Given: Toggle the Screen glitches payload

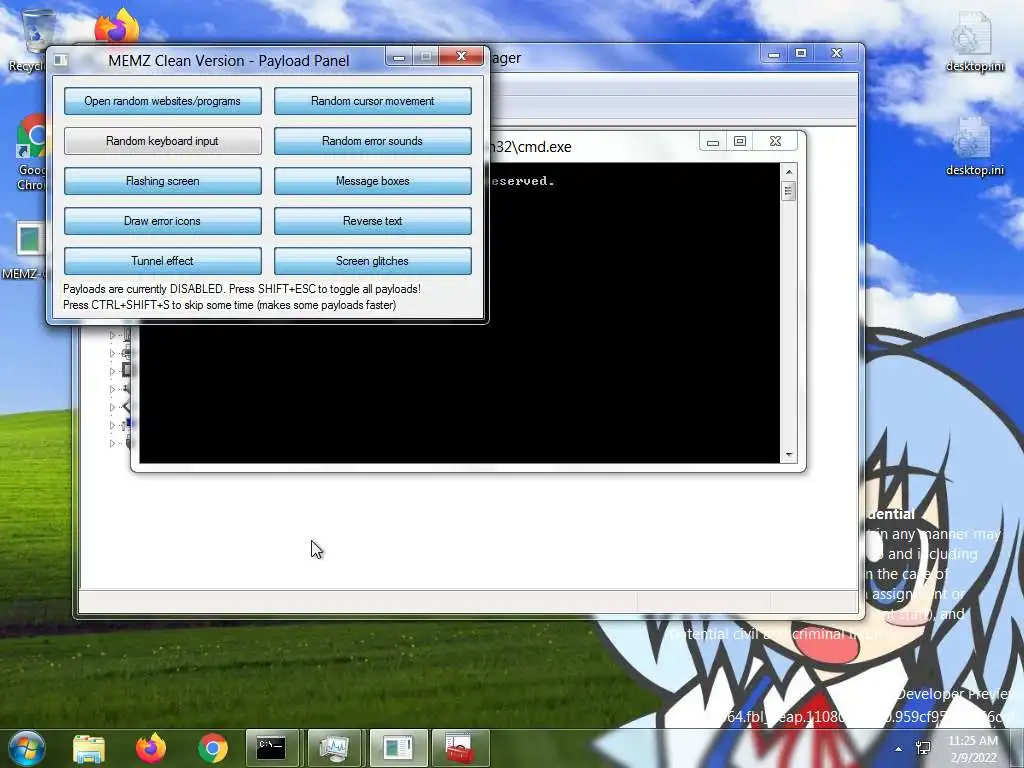Looking at the screenshot, I should point(372,261).
